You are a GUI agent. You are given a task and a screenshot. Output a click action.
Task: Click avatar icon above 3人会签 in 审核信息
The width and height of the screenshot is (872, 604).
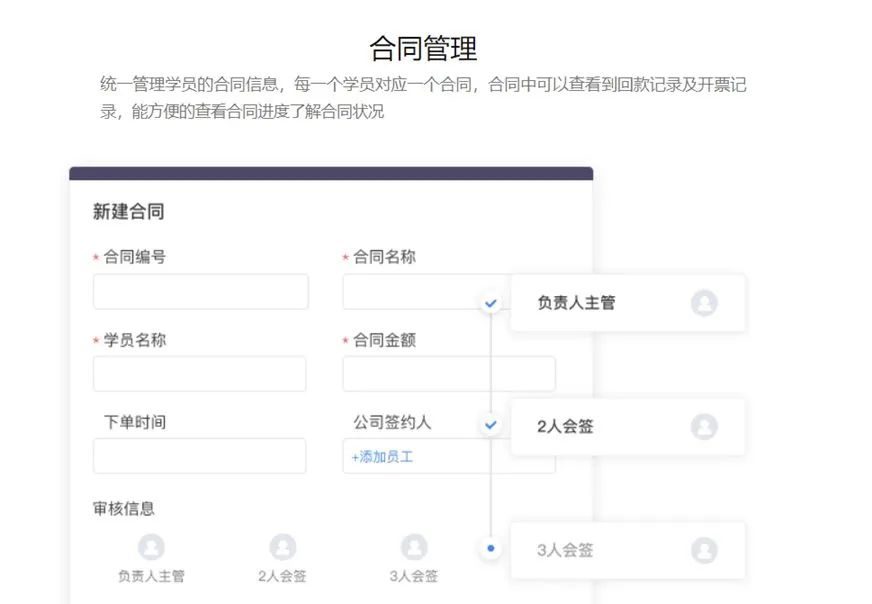tap(414, 547)
